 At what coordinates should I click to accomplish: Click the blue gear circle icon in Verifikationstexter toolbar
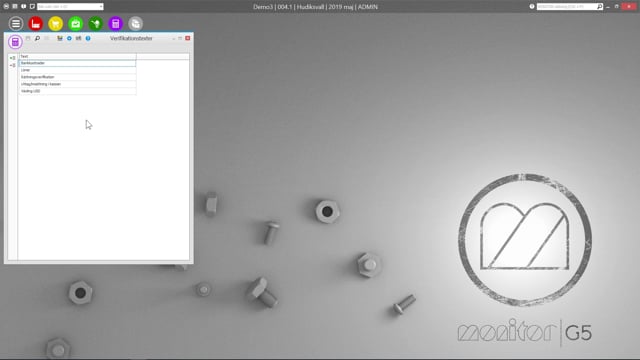(x=69, y=38)
